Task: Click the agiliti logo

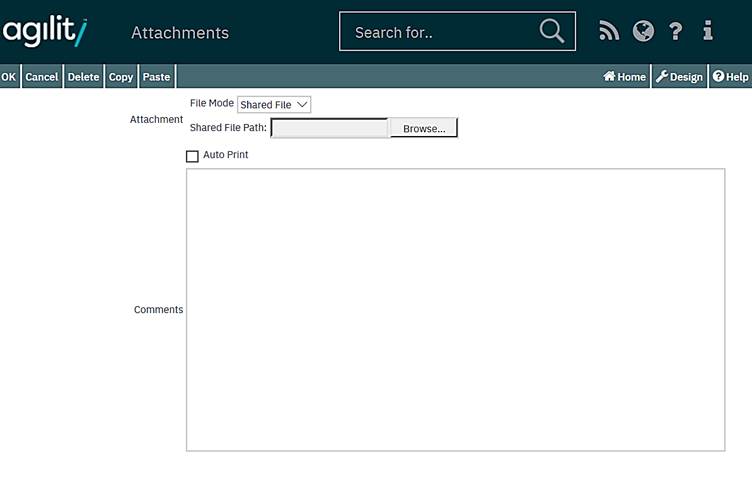Action: tap(44, 31)
